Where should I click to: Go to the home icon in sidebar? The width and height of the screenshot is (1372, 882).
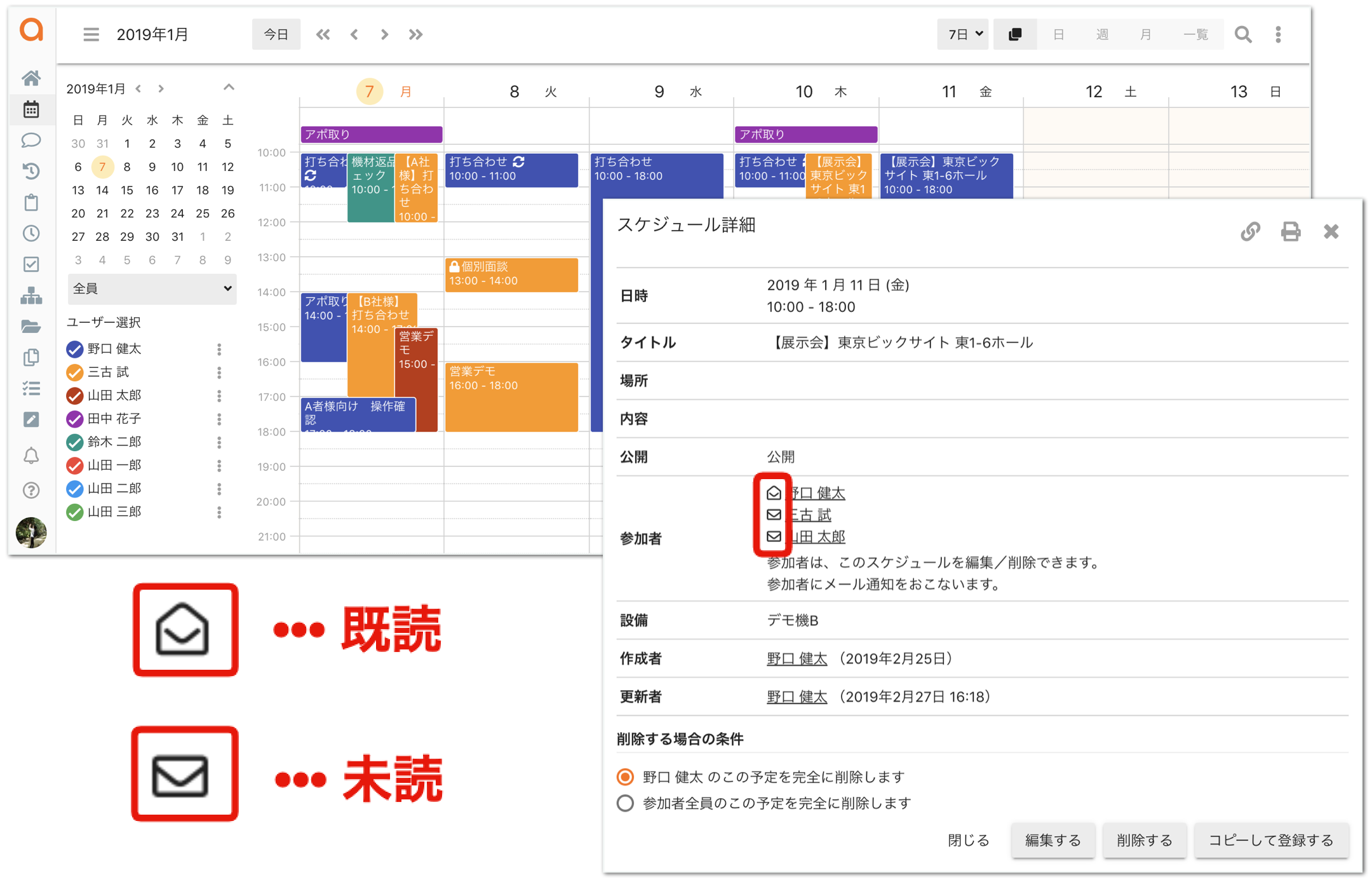[x=31, y=78]
